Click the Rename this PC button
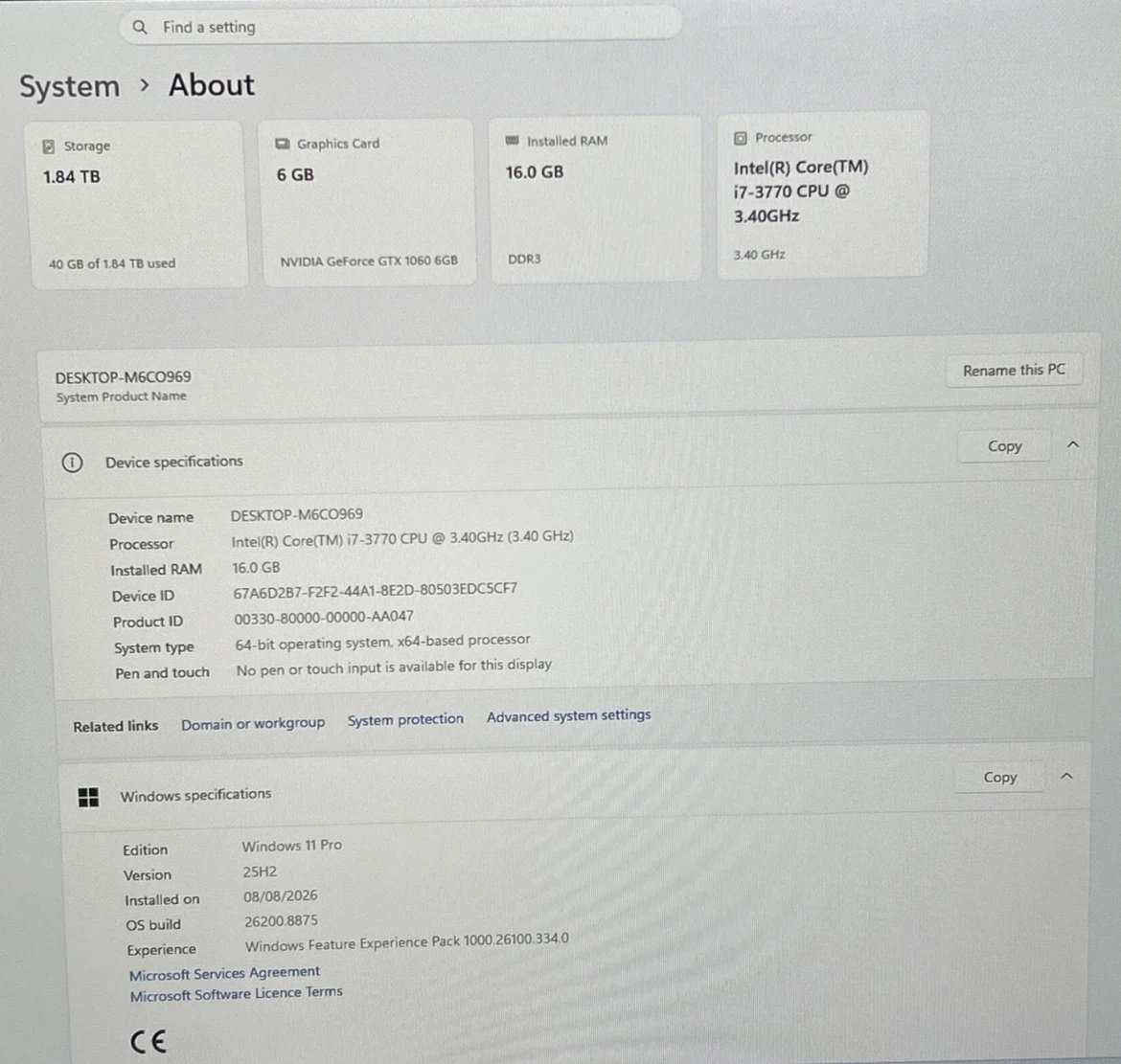Viewport: 1121px width, 1064px height. (x=1014, y=370)
